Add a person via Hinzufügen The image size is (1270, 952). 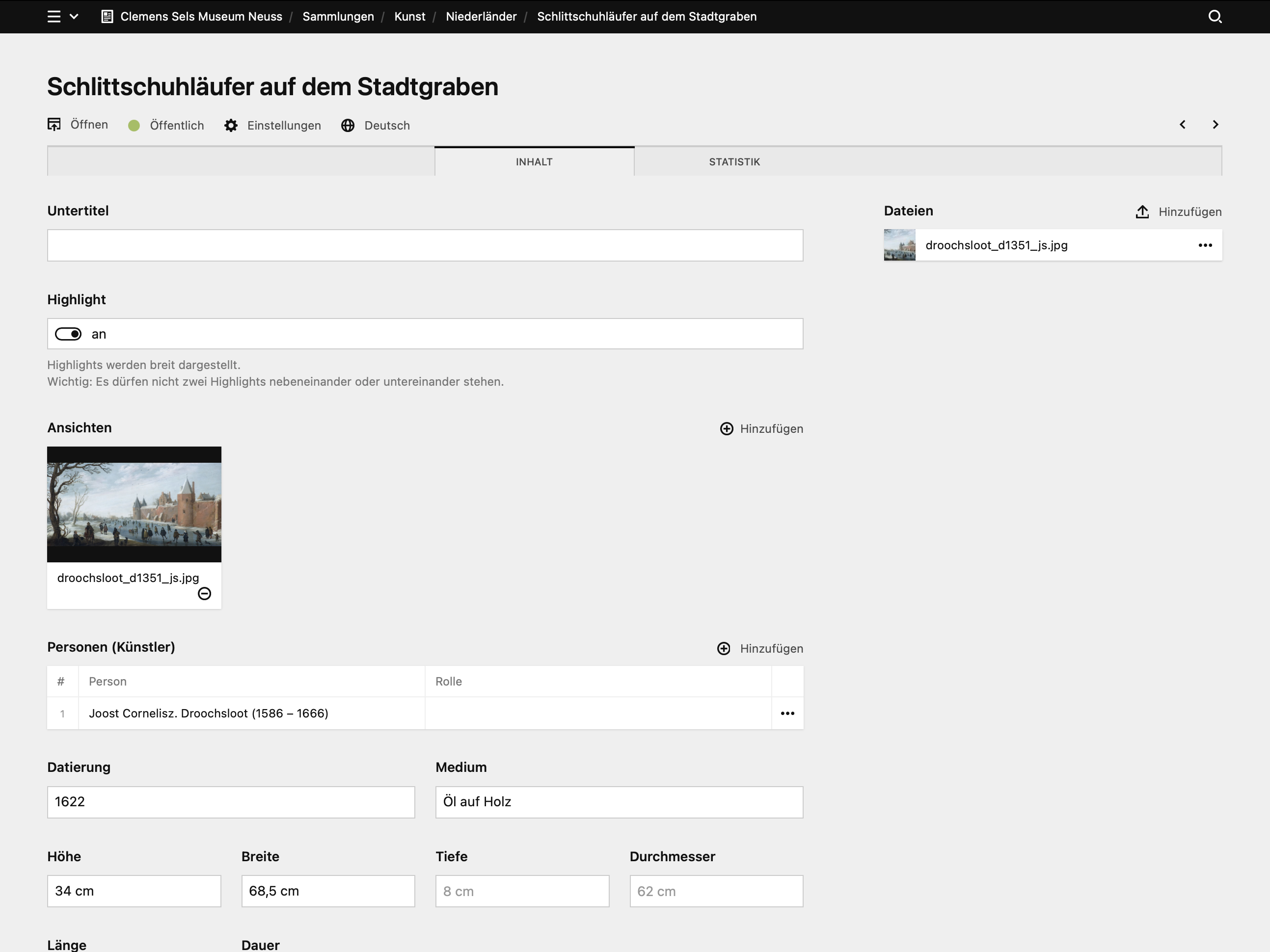[x=760, y=648]
